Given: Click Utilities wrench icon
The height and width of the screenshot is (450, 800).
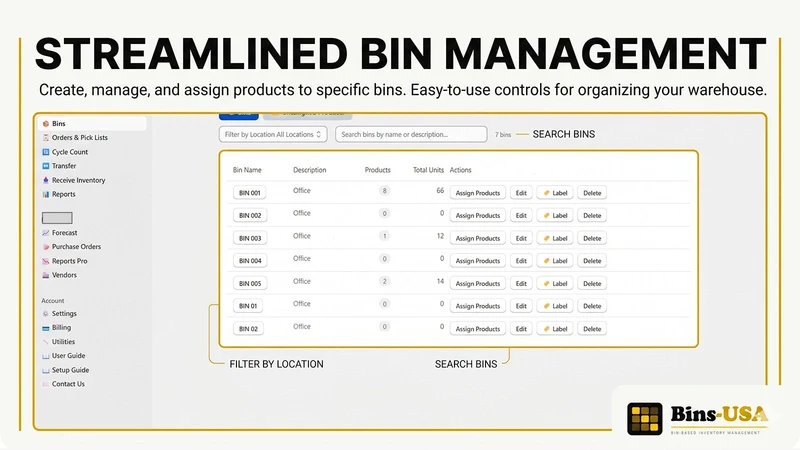Looking at the screenshot, I should [x=45, y=342].
